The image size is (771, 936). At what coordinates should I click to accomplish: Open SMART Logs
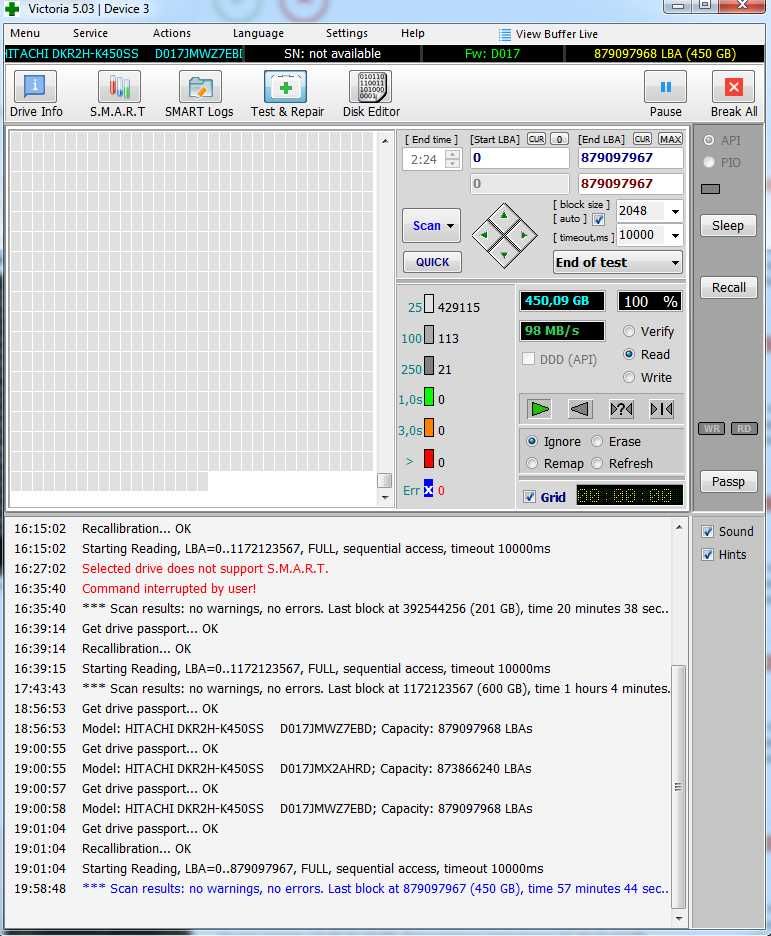199,94
